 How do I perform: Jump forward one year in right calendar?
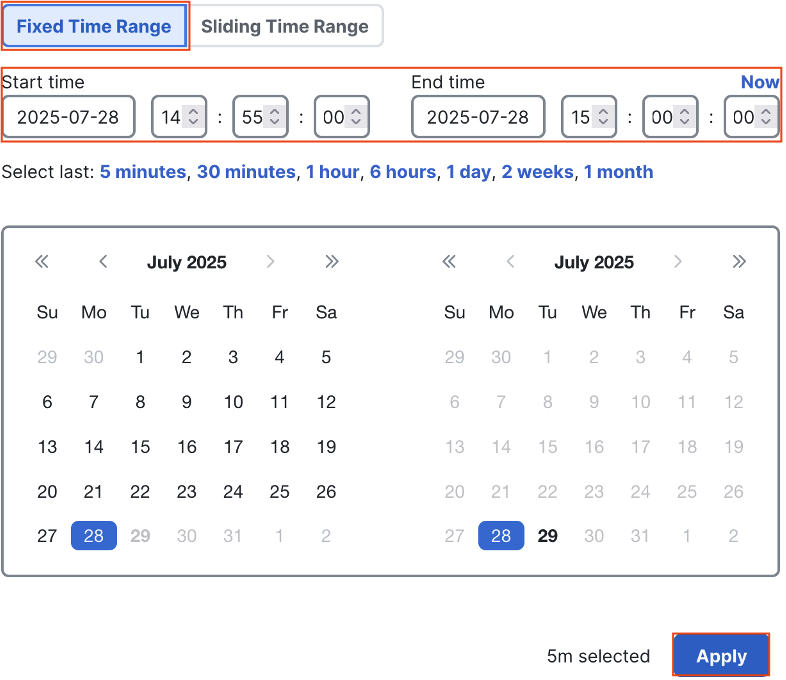(x=739, y=262)
